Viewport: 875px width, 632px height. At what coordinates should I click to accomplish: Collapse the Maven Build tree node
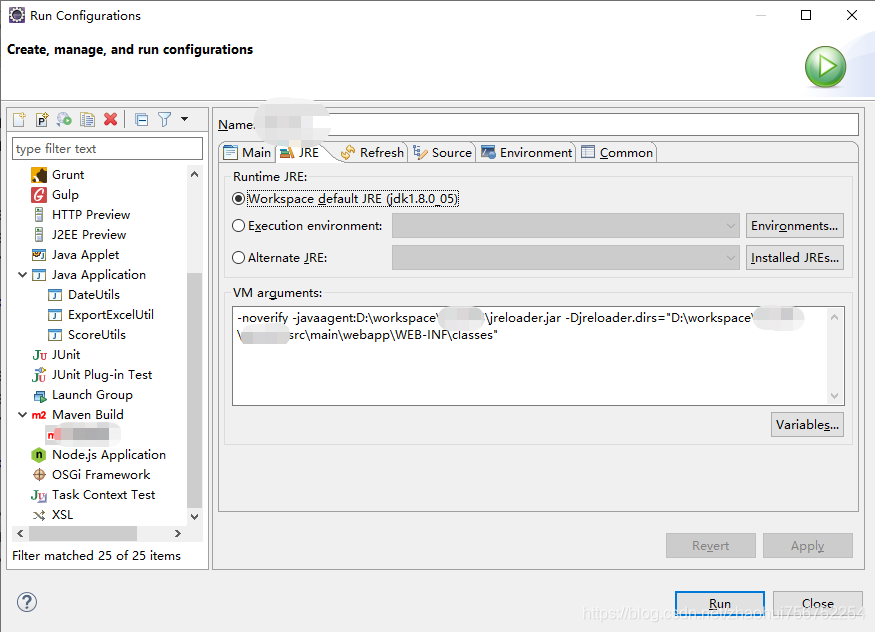[x=23, y=414]
